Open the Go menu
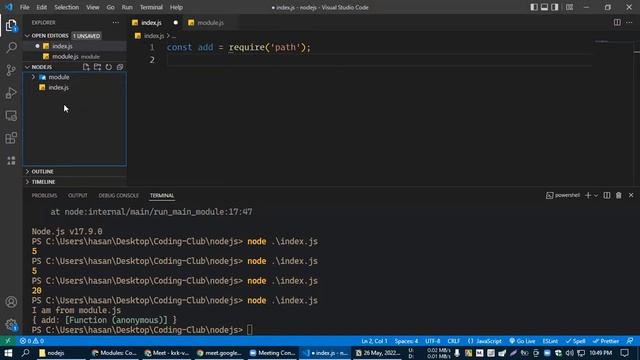This screenshot has width=640, height=360. point(111,7)
